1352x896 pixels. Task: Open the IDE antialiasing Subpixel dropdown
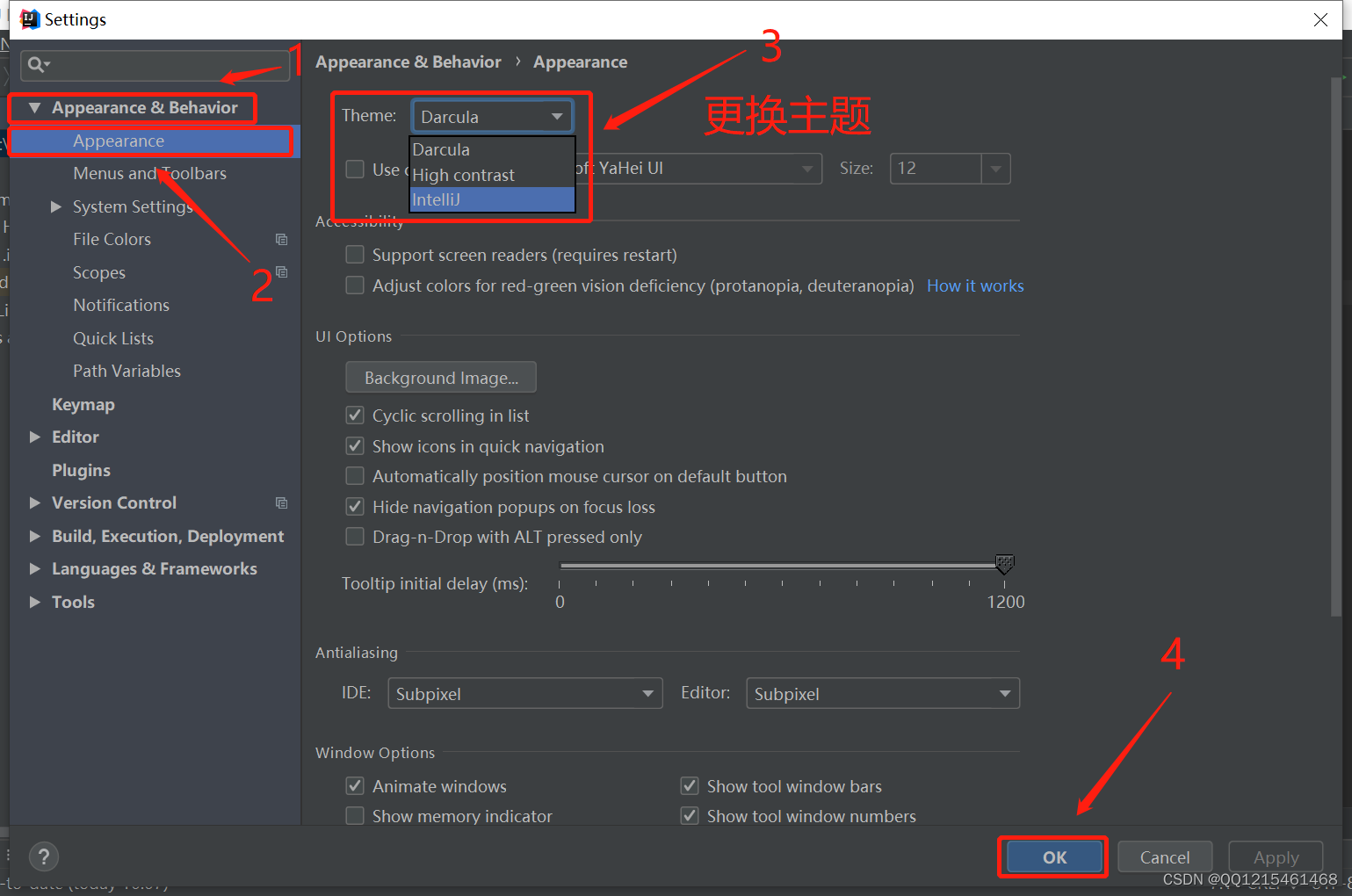click(524, 693)
